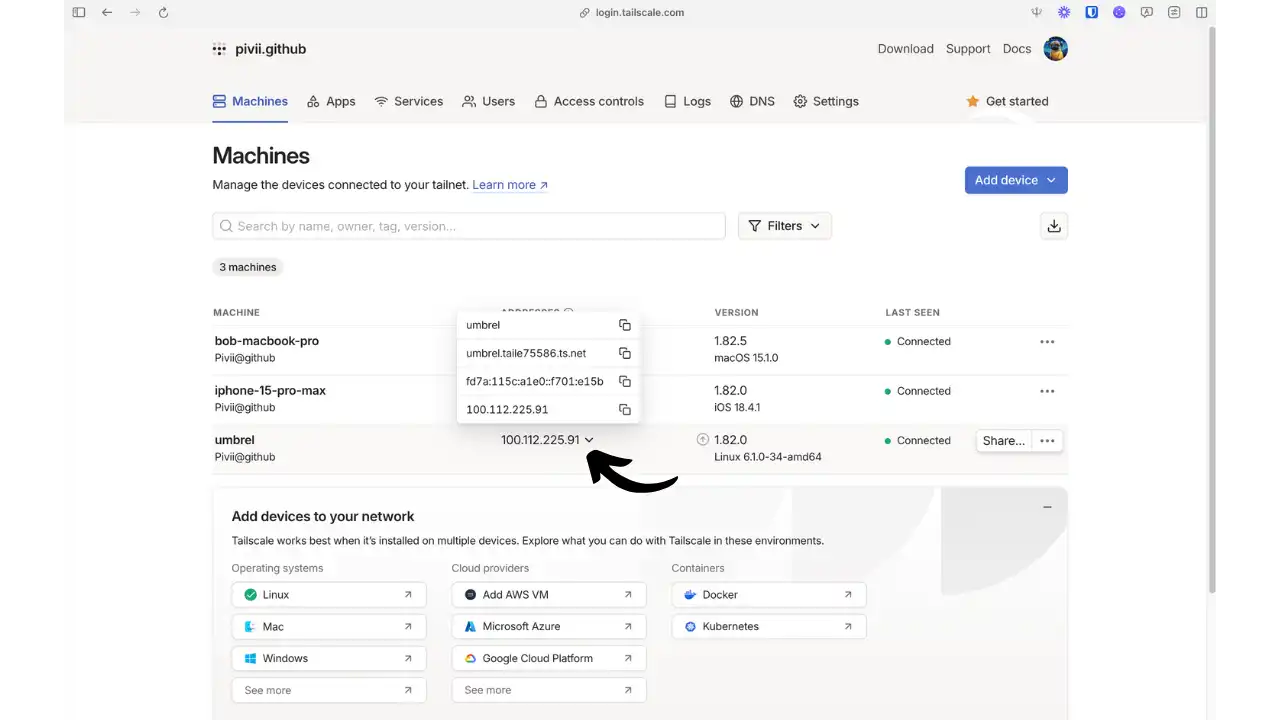Click the Get started star icon
1280x720 pixels.
(x=973, y=101)
